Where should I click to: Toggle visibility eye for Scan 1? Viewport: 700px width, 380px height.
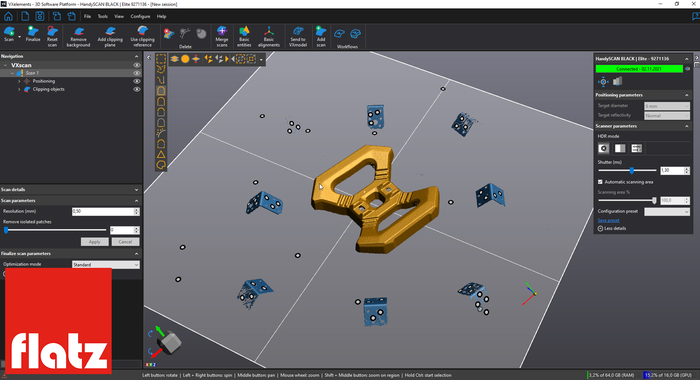click(137, 73)
